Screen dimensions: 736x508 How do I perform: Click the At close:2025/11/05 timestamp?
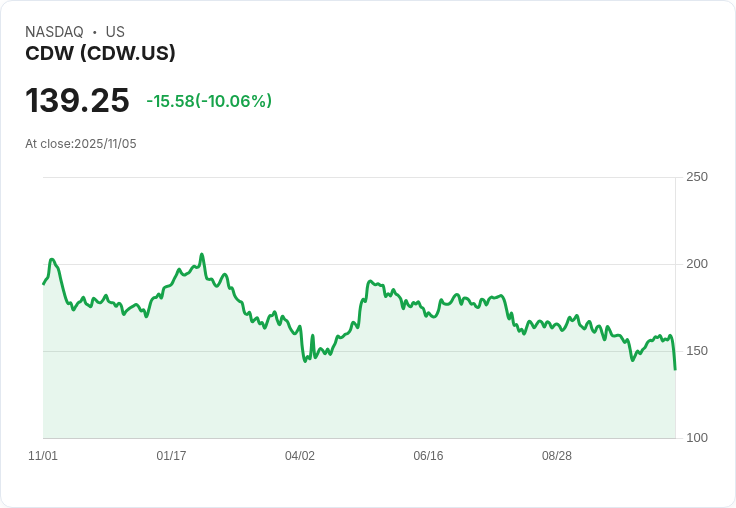coord(81,144)
